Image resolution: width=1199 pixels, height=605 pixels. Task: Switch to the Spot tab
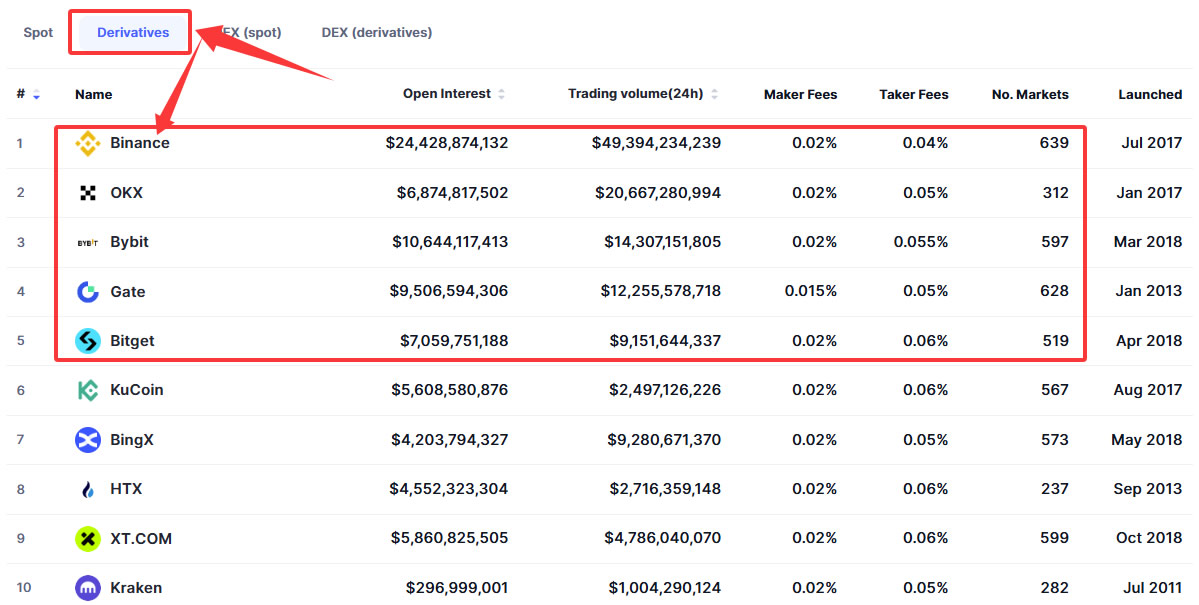(x=38, y=33)
